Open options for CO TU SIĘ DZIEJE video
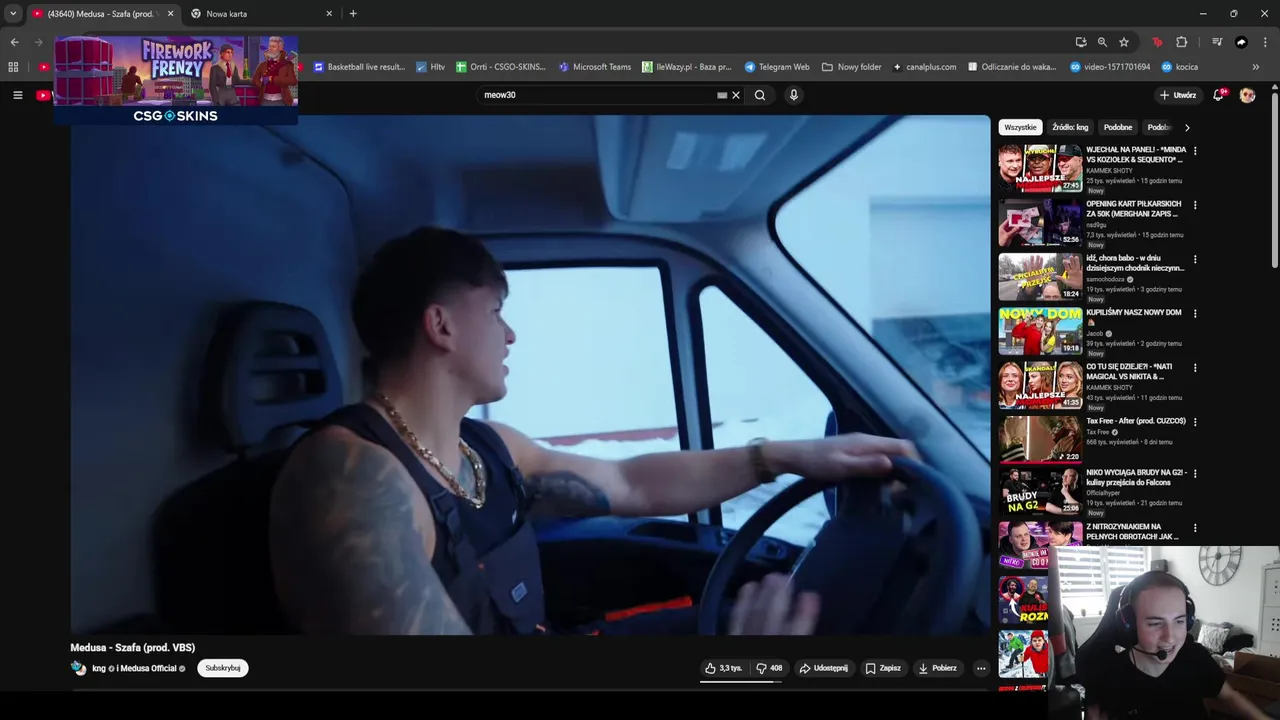 [x=1195, y=367]
